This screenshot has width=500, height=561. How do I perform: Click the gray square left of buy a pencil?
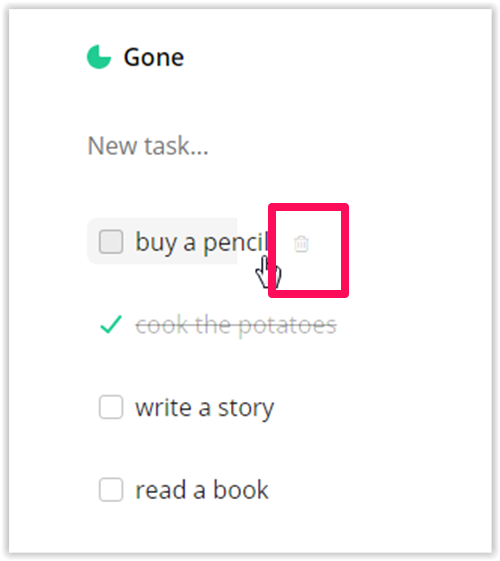pyautogui.click(x=111, y=242)
